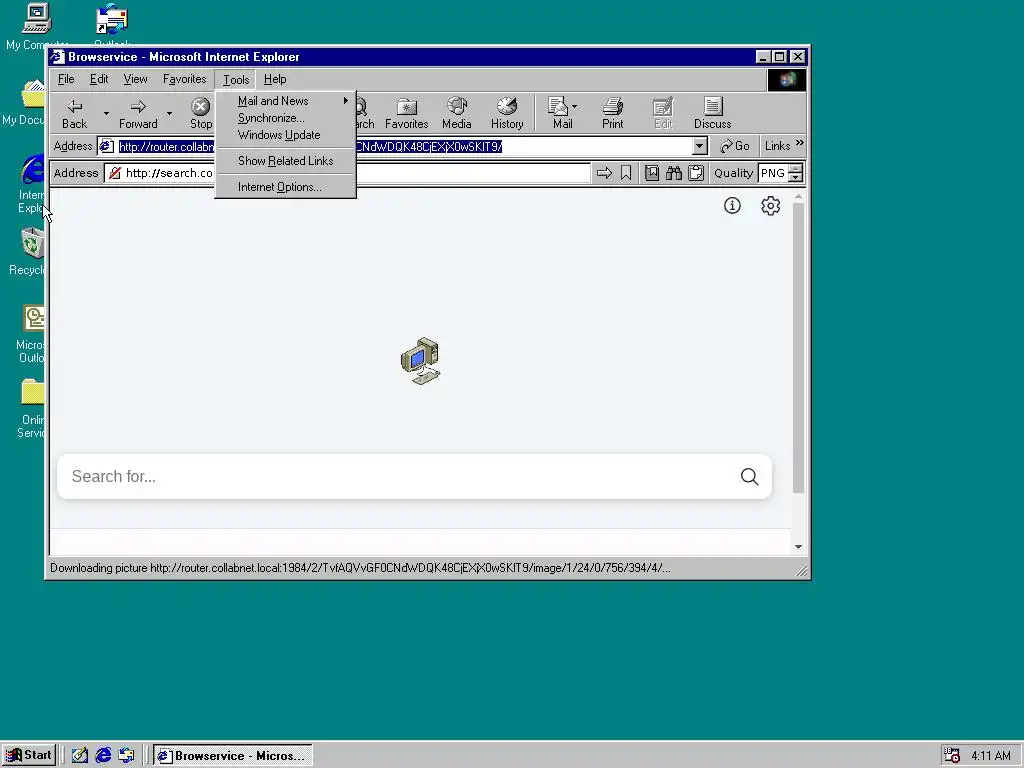Click the Browservice bookmark ribbon icon
The image size is (1024, 768).
[626, 173]
